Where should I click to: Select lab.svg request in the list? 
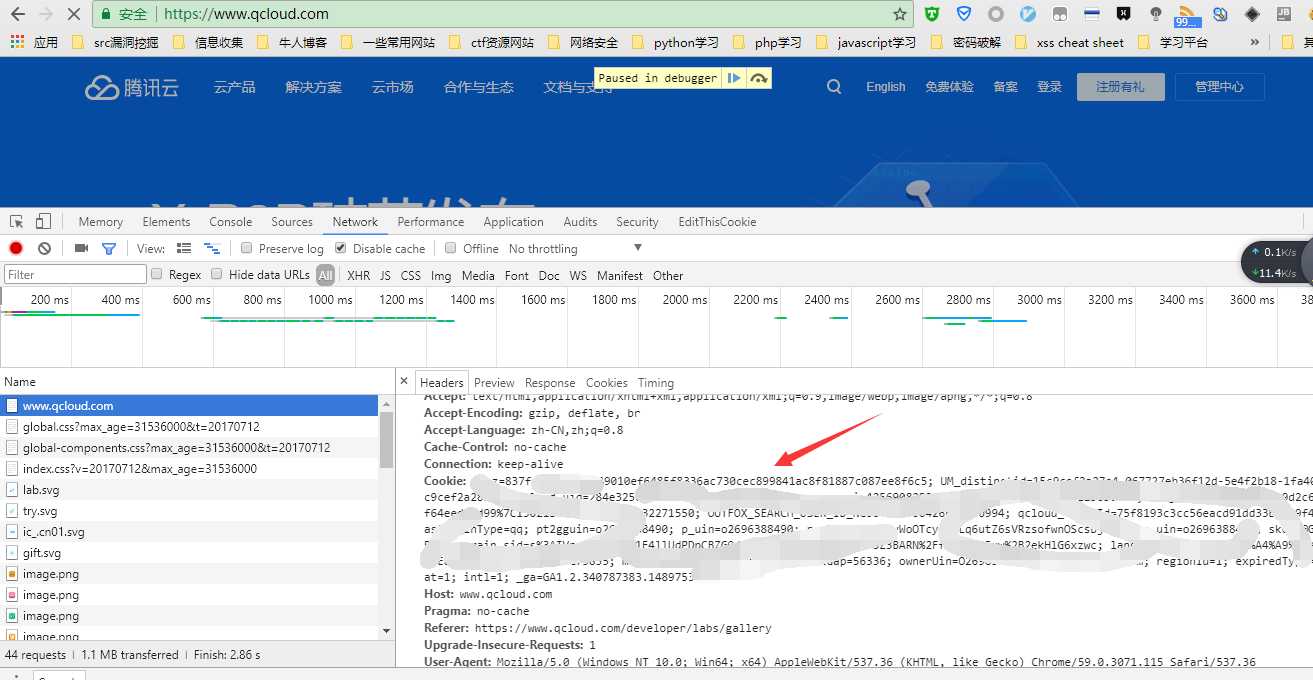coord(190,490)
